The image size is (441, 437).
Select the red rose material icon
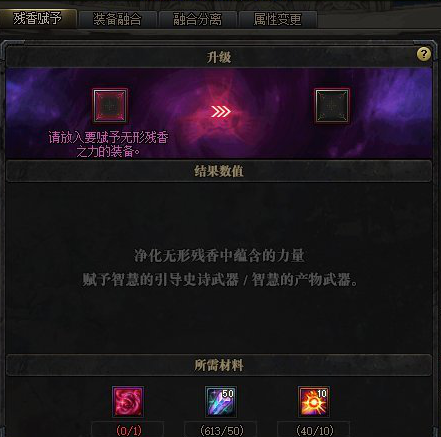[128, 402]
